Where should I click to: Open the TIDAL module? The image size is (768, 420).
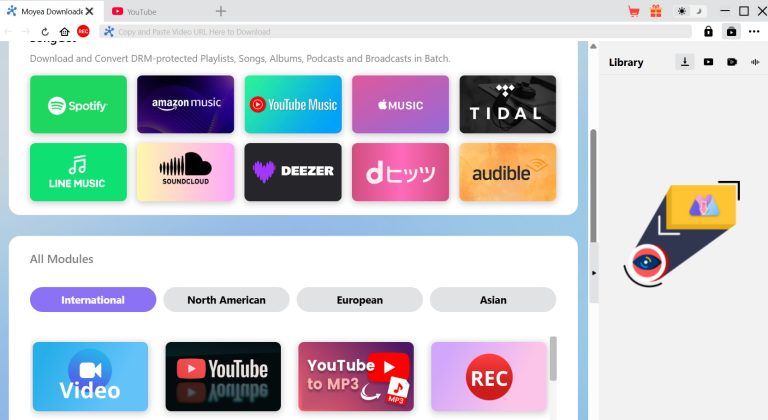(x=507, y=104)
